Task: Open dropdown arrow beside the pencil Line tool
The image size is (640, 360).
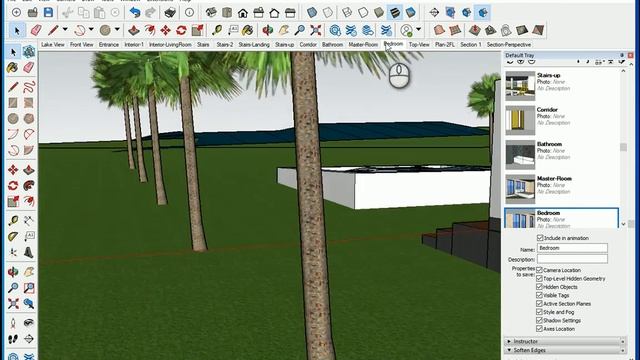Action: point(65,29)
